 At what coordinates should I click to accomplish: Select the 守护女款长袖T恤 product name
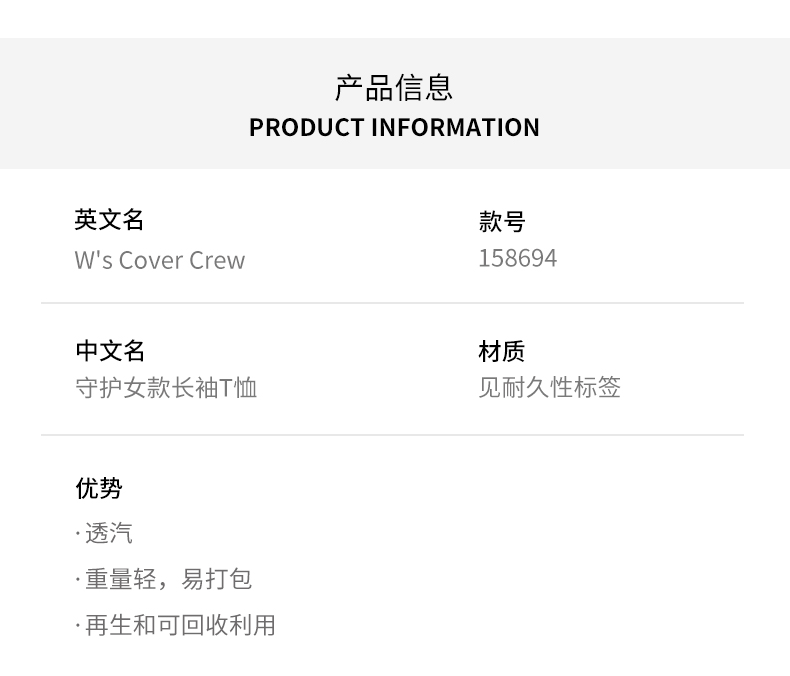pyautogui.click(x=166, y=387)
